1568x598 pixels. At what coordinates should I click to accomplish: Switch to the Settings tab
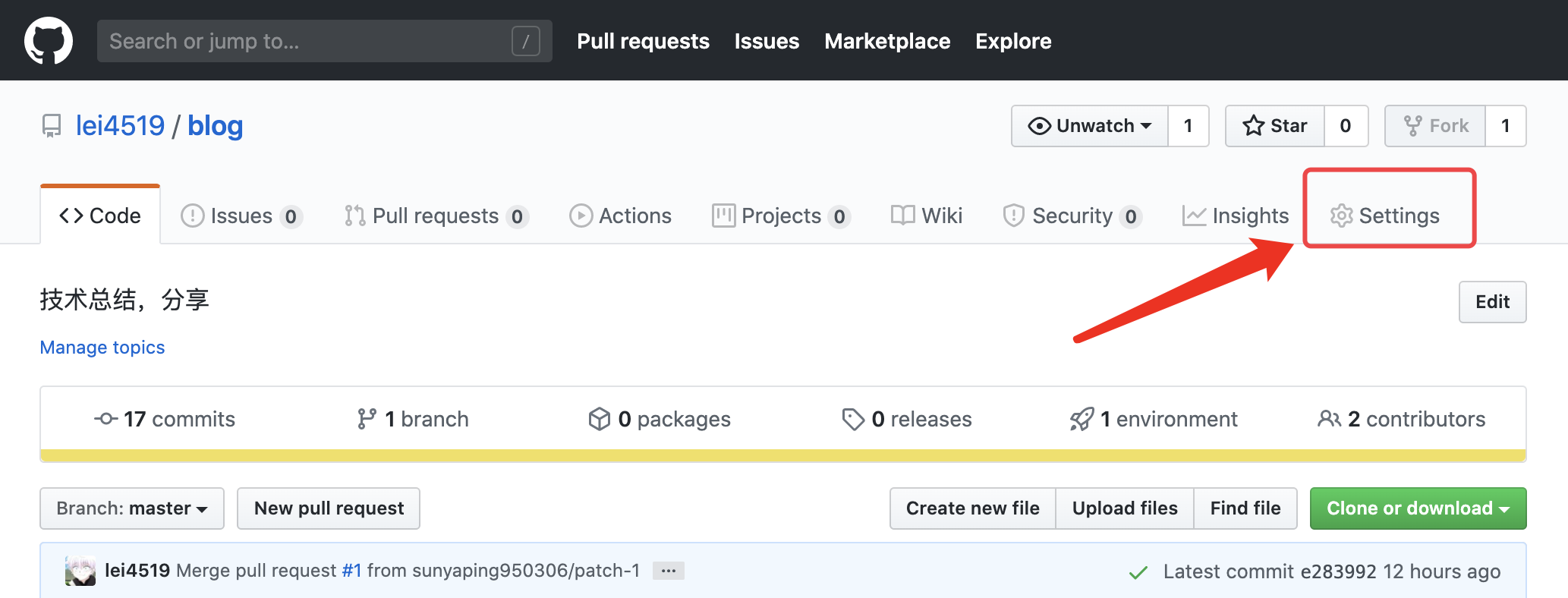[x=1385, y=216]
